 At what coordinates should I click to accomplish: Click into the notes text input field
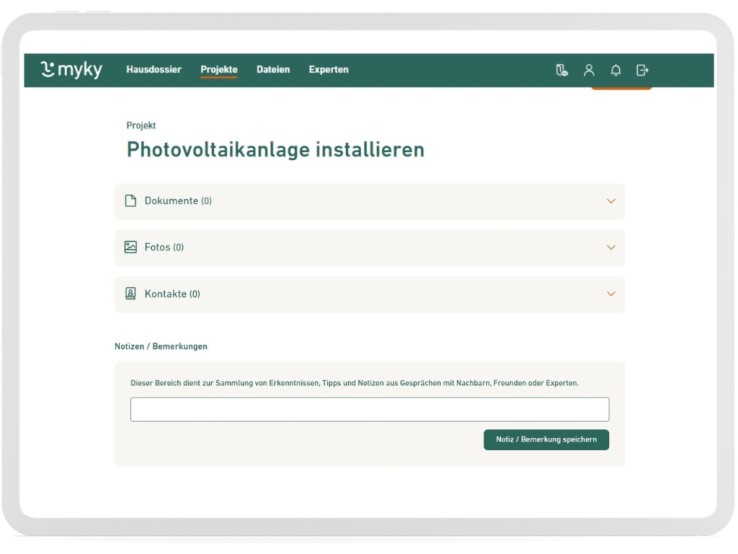coord(369,409)
